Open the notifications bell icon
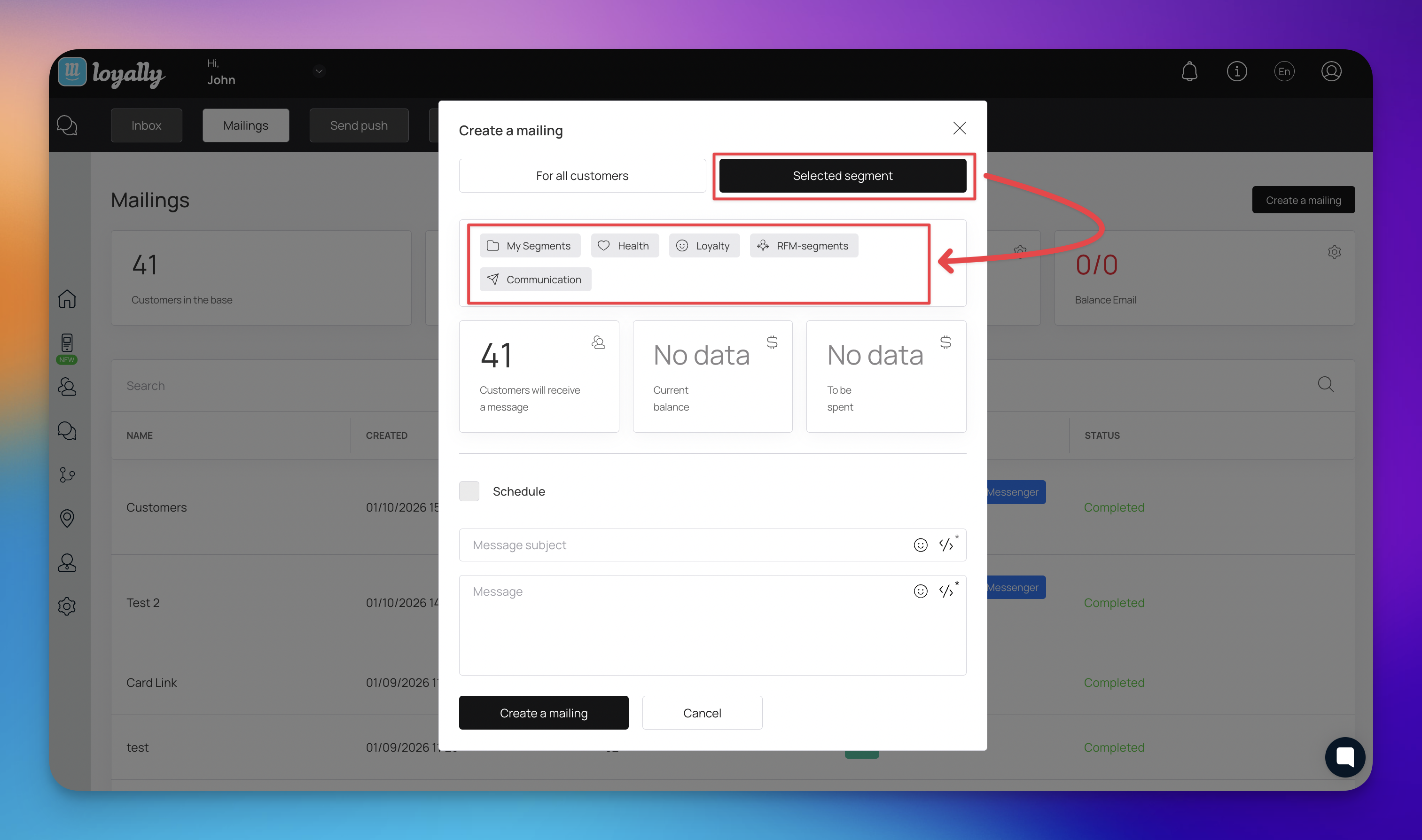 point(1189,72)
